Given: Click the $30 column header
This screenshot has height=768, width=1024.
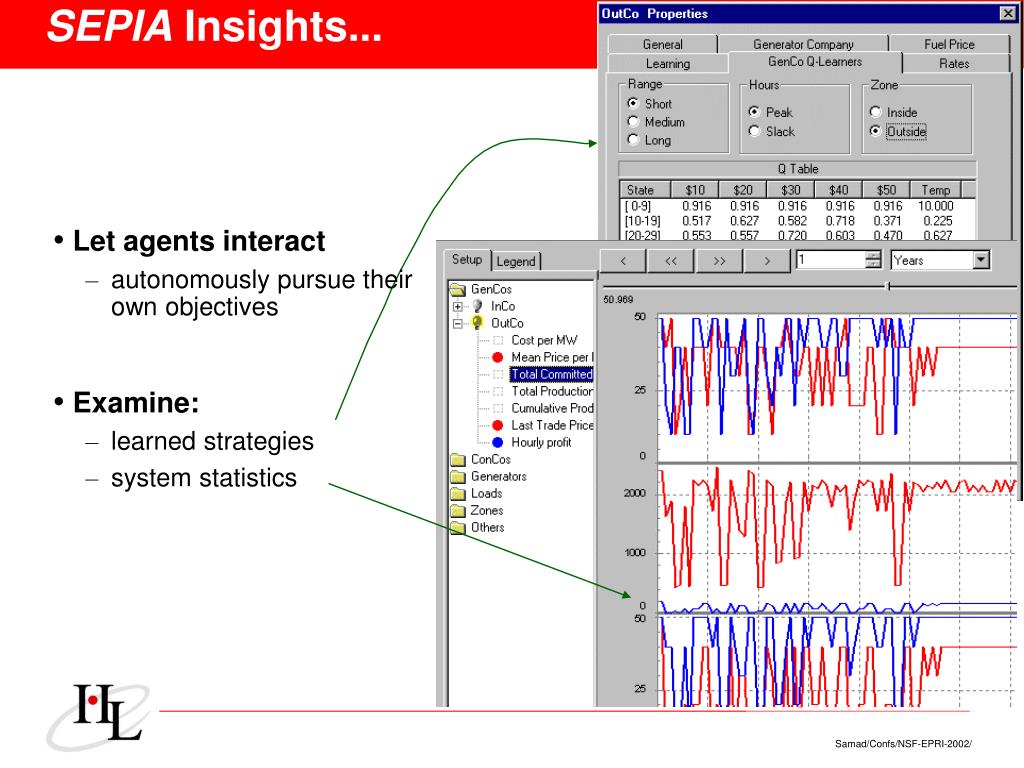Looking at the screenshot, I should 790,189.
